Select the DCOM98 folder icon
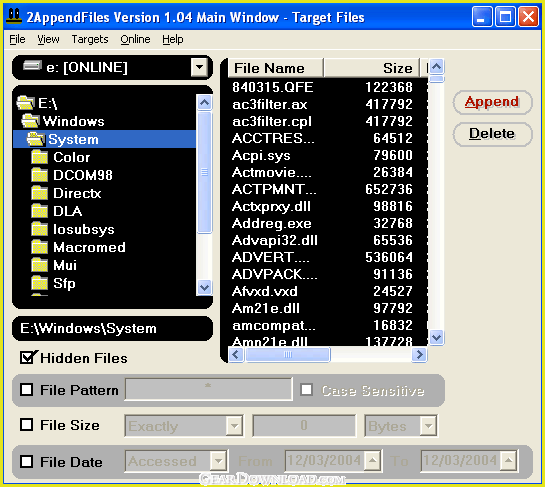 click(x=39, y=175)
